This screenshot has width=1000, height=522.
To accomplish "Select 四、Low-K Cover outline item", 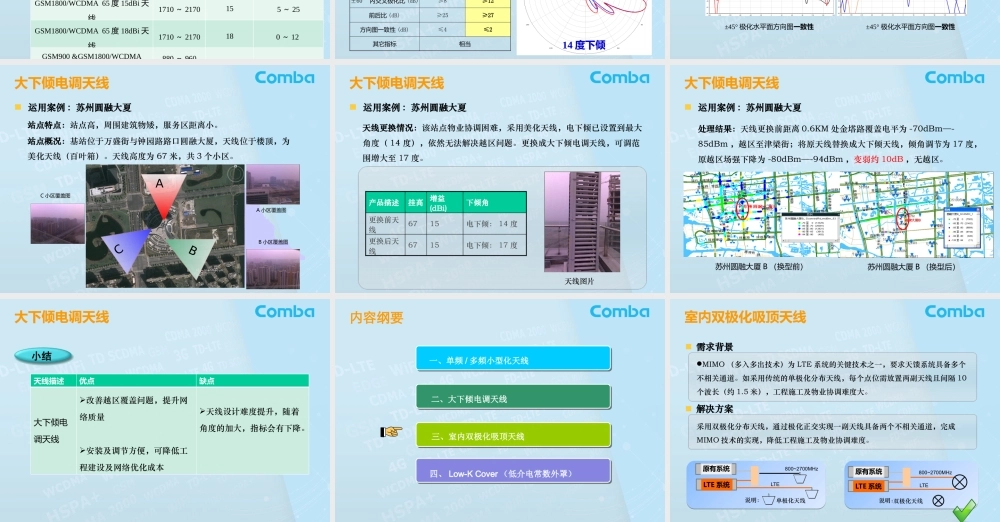I will click(513, 473).
